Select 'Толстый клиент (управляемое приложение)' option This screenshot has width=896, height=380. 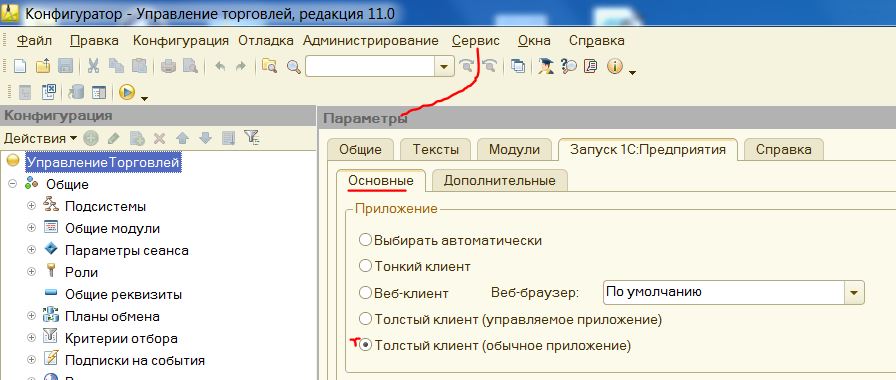coord(365,318)
